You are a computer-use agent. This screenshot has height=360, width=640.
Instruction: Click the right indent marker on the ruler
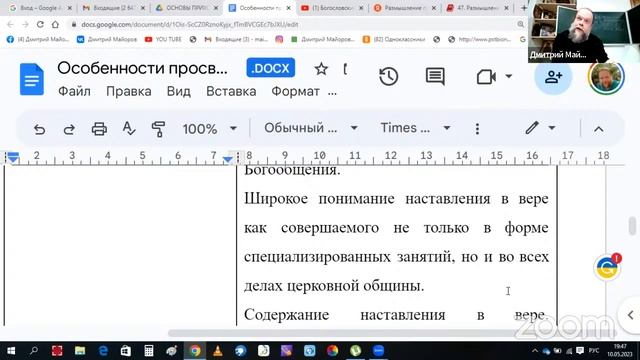[228, 159]
